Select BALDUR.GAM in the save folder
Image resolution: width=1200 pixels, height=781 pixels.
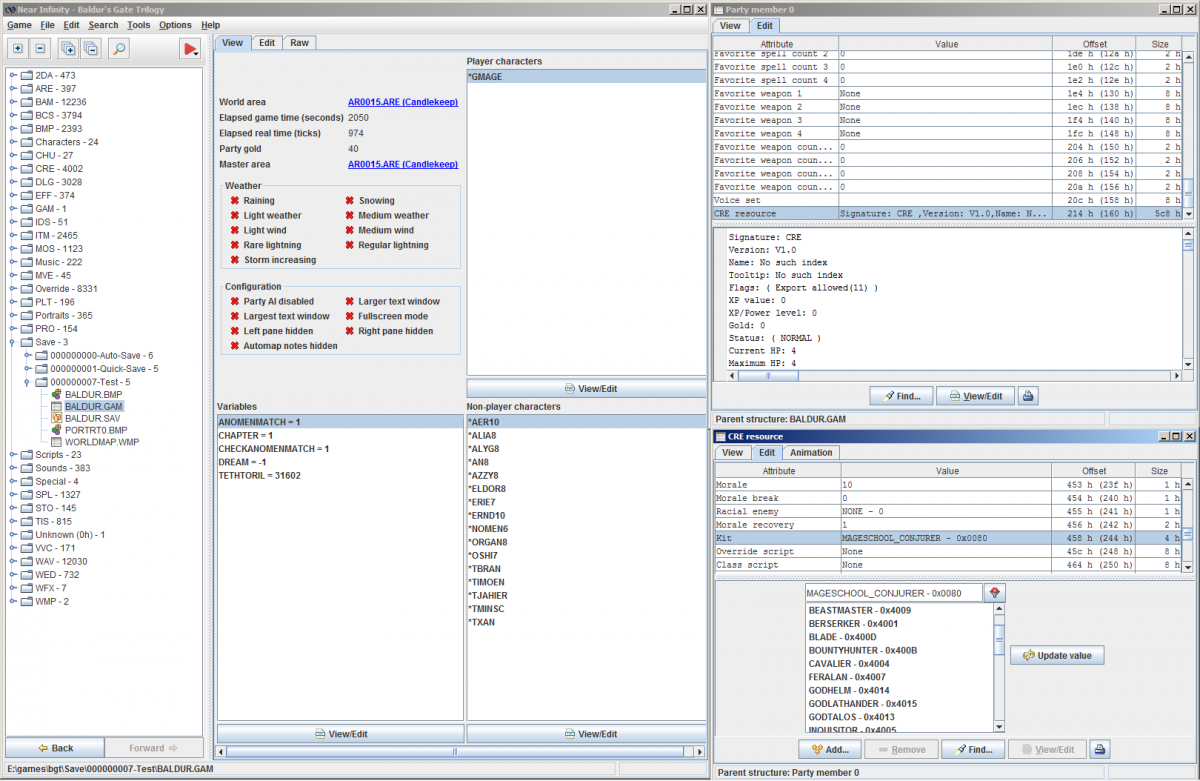click(93, 406)
